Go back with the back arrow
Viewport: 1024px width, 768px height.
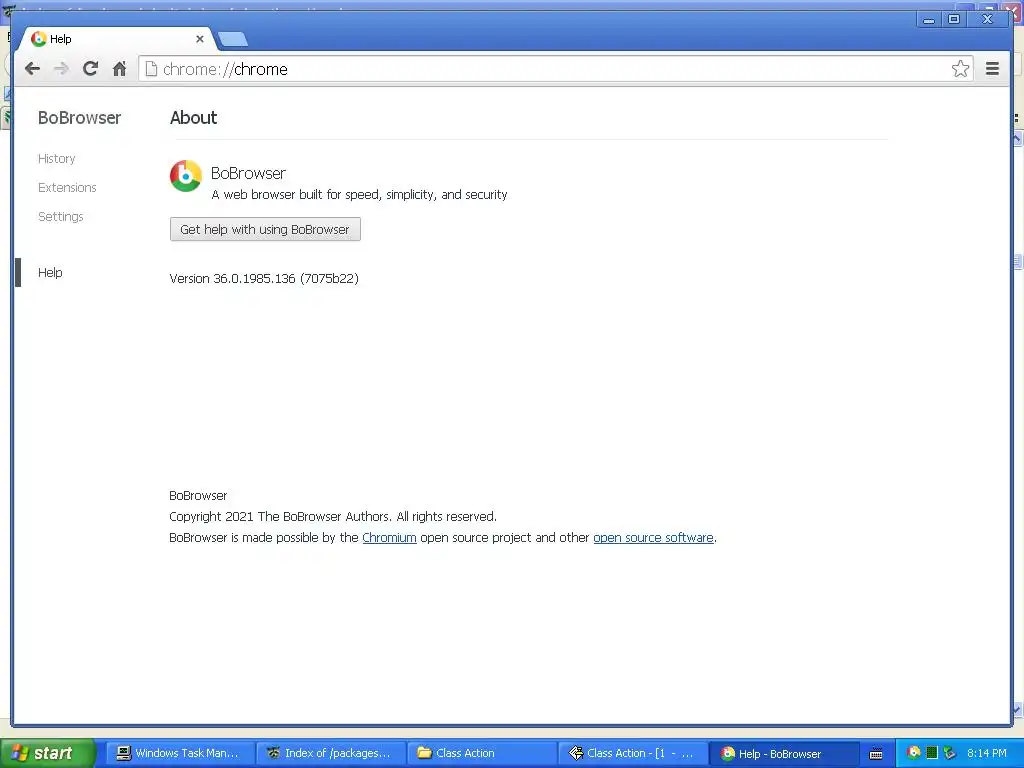(x=32, y=69)
